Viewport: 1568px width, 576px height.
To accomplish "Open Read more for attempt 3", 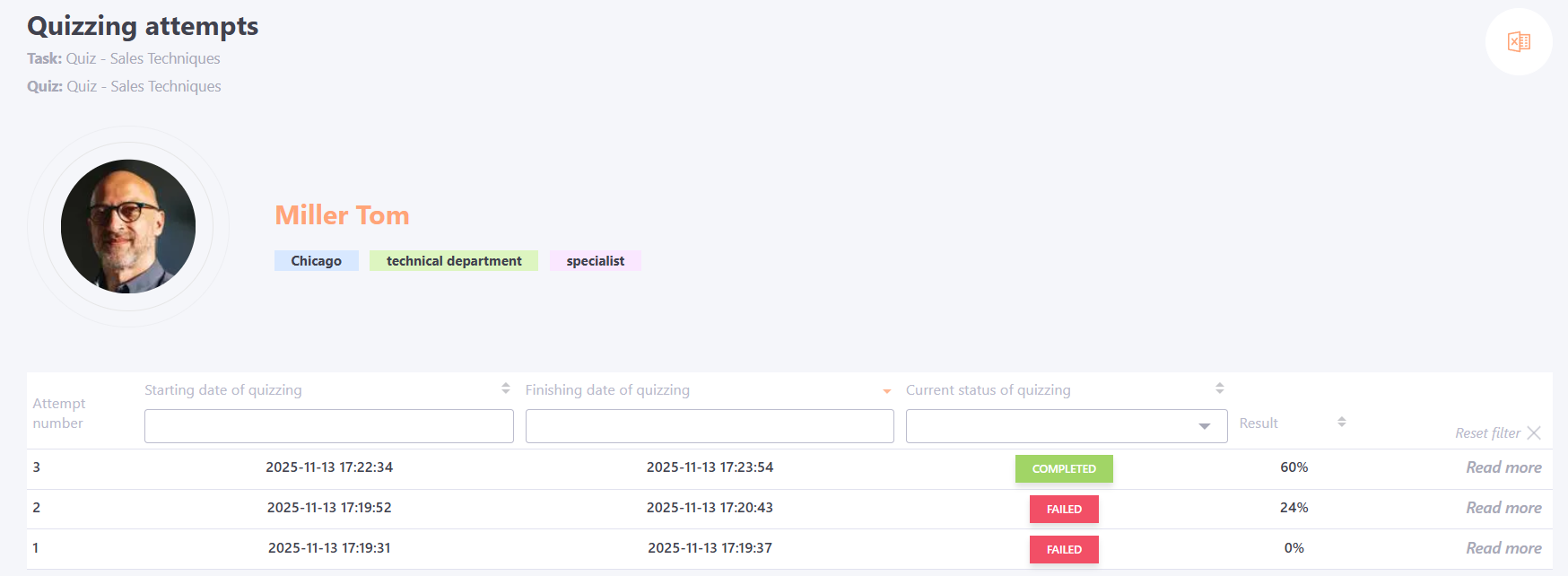I will pos(1503,467).
